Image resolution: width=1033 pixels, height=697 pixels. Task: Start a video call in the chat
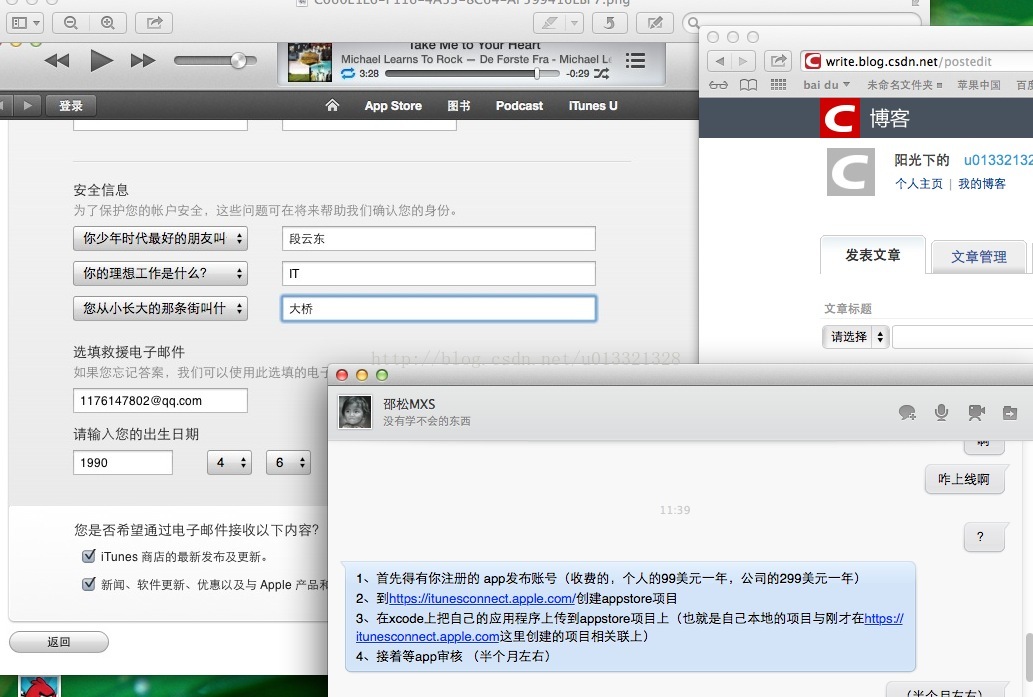976,412
